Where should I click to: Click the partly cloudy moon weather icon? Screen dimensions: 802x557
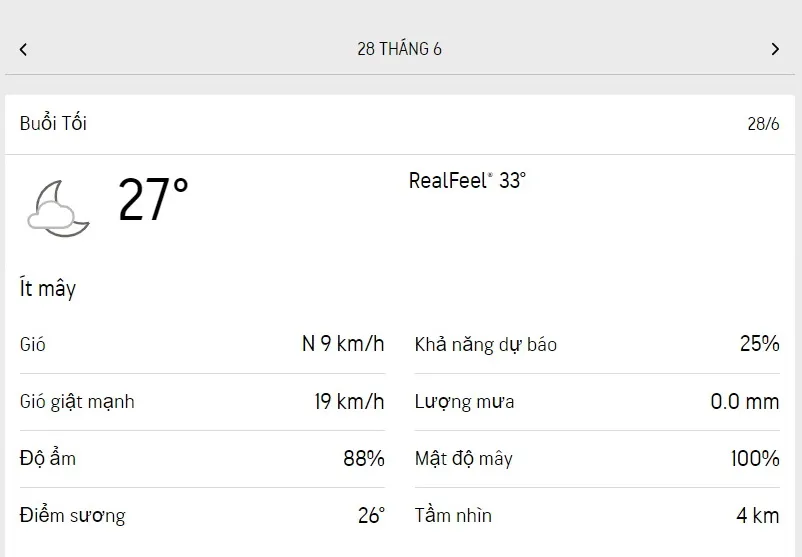point(59,208)
